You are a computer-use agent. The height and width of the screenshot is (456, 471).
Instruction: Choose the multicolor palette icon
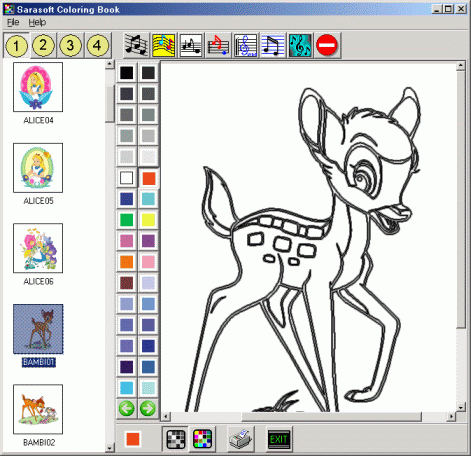[202, 439]
